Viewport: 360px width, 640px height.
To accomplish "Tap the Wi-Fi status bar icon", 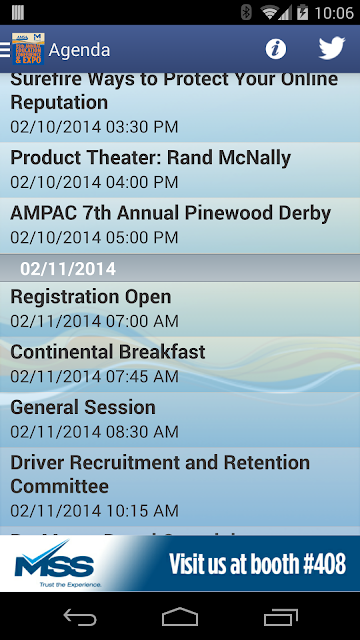I will [x=269, y=13].
